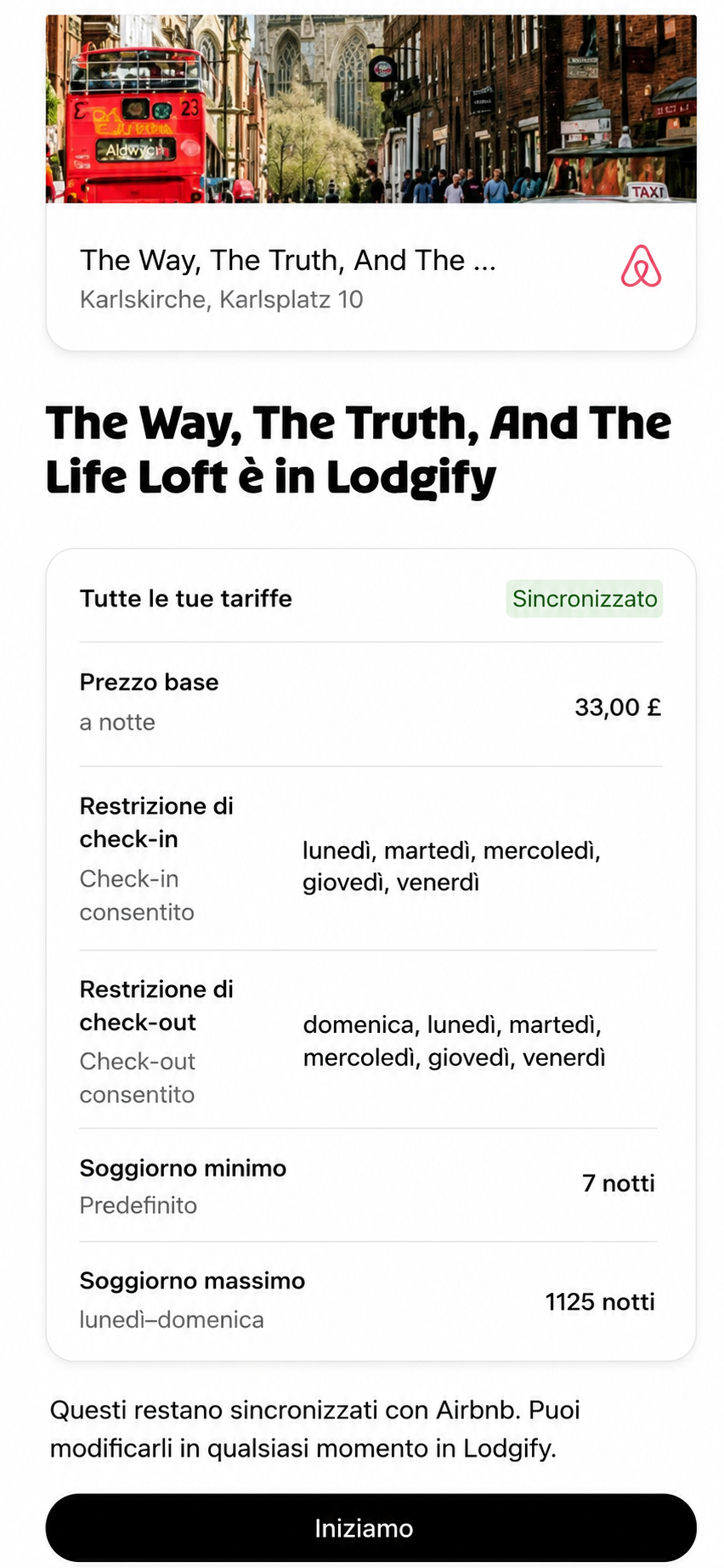Select allowed check-in days lunedì to venerdì
The width and height of the screenshot is (724, 1568).
(x=452, y=866)
